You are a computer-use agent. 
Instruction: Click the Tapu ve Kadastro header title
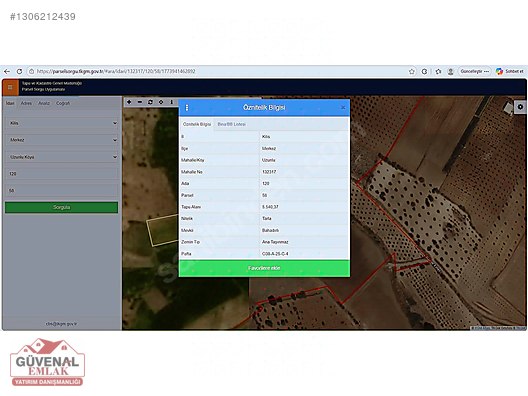tap(52, 83)
